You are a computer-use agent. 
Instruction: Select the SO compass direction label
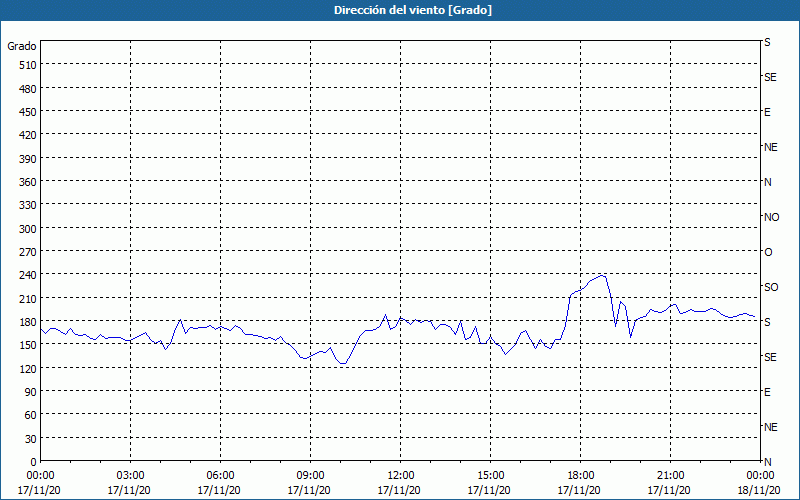(771, 287)
